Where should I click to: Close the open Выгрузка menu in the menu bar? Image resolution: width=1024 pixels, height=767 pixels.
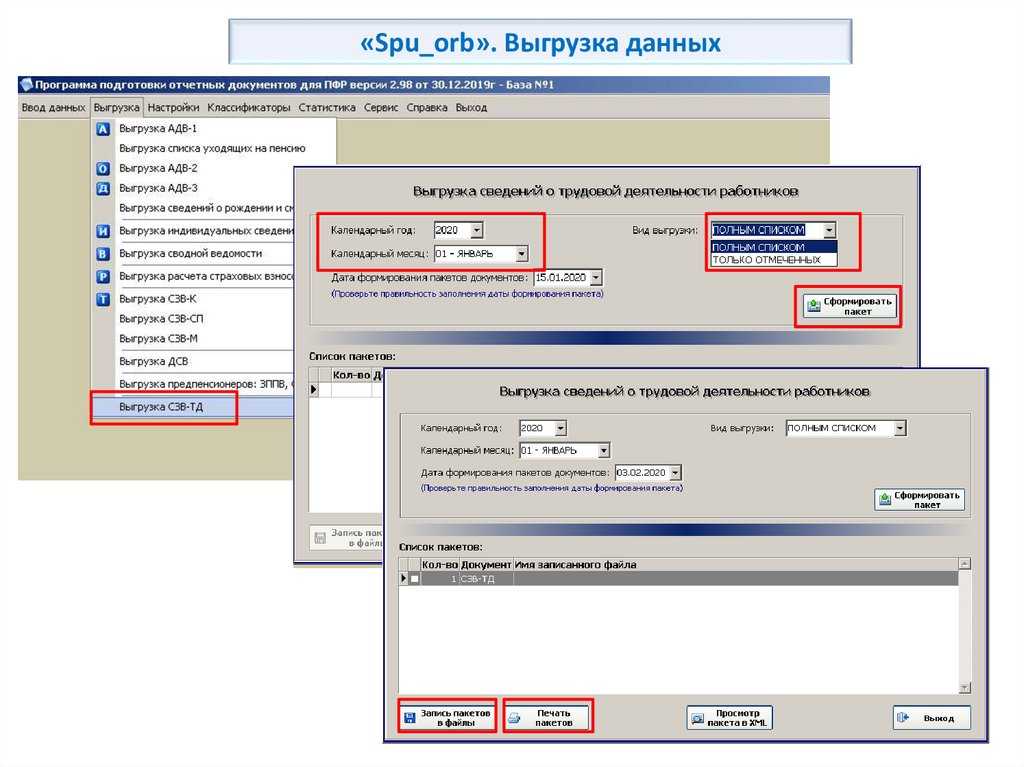[116, 108]
